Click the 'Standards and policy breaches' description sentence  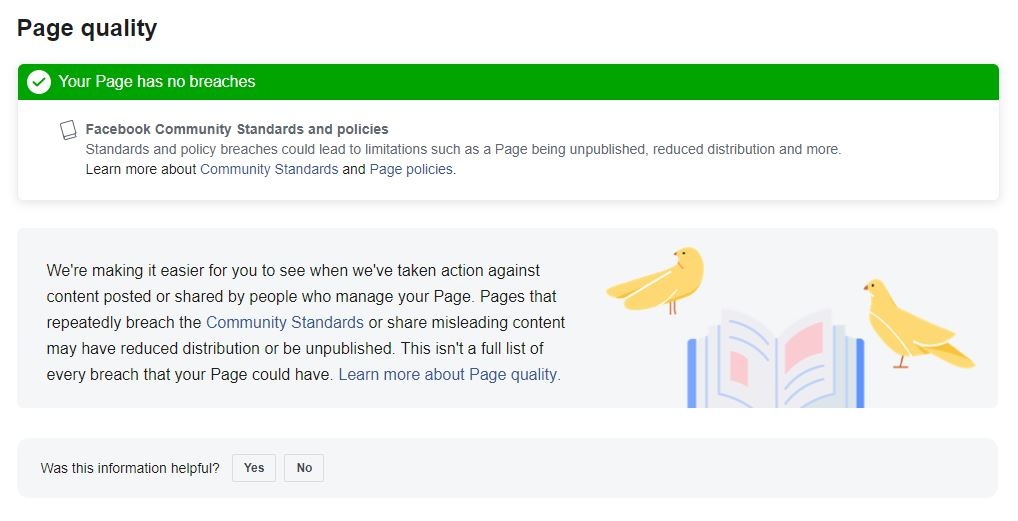pos(463,149)
